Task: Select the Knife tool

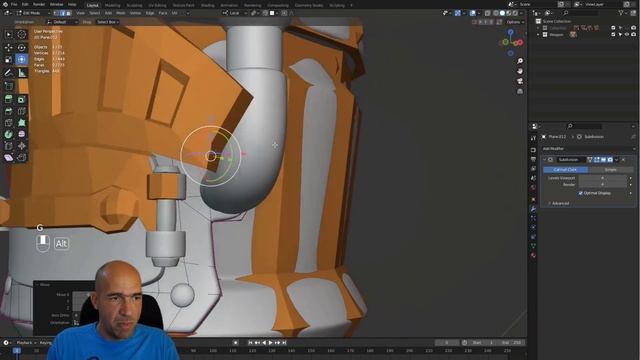Action: pyautogui.click(x=9, y=122)
